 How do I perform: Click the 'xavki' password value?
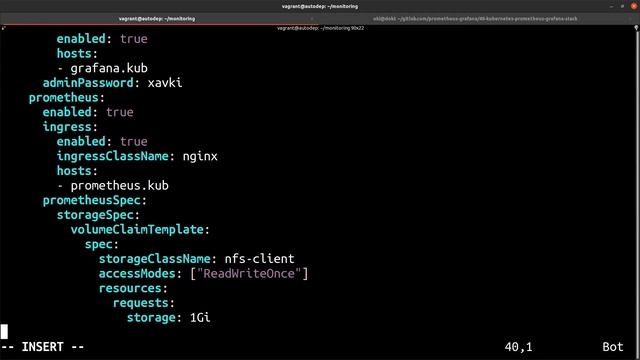(x=165, y=83)
